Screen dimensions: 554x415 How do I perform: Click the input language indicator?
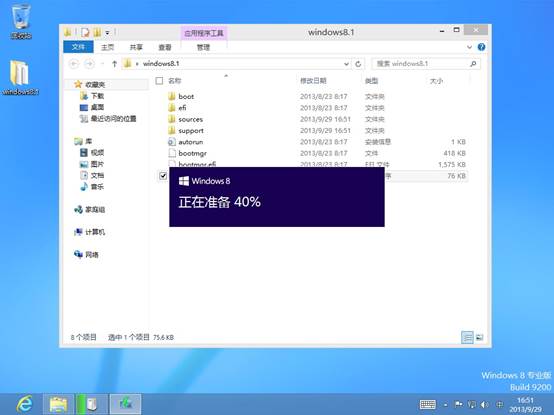(x=499, y=404)
